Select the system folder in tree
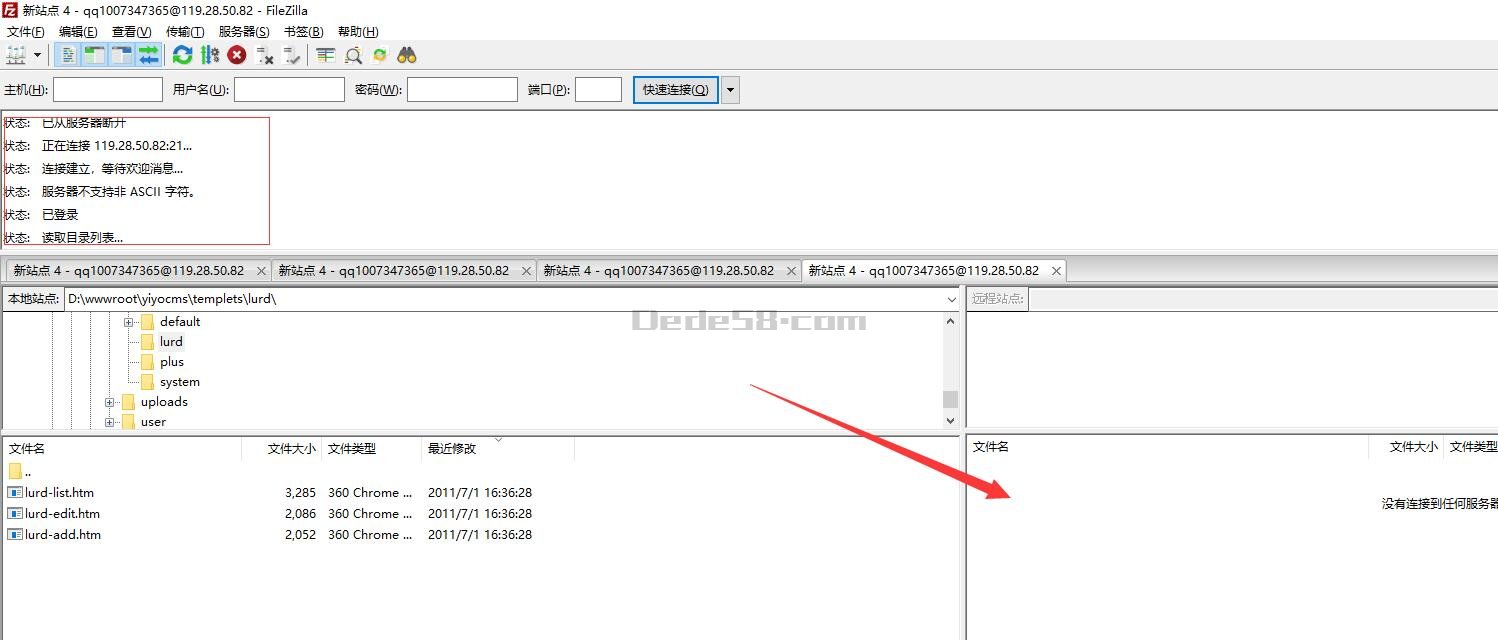This screenshot has height=640, width=1498. point(180,382)
